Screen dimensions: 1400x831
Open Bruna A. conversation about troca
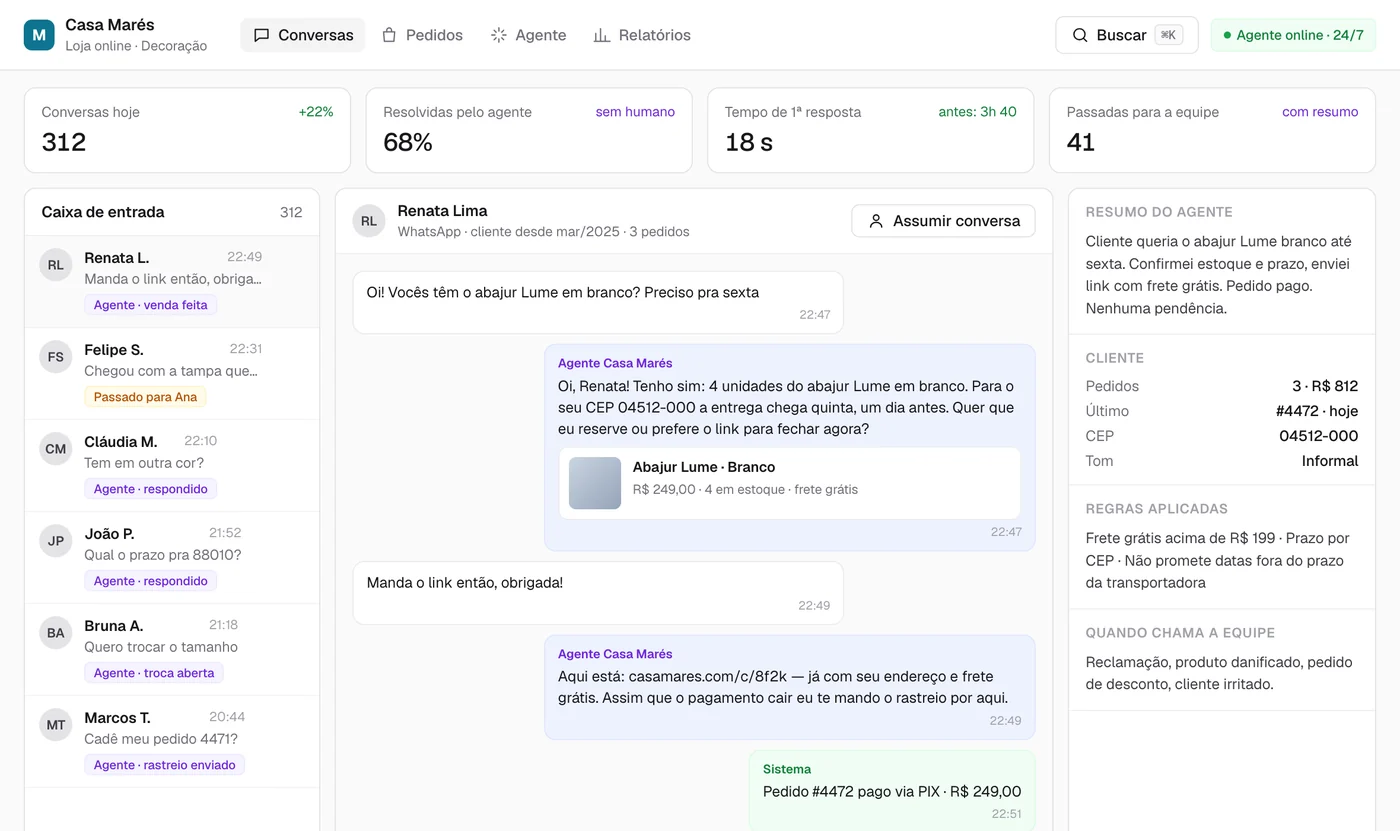172,650
